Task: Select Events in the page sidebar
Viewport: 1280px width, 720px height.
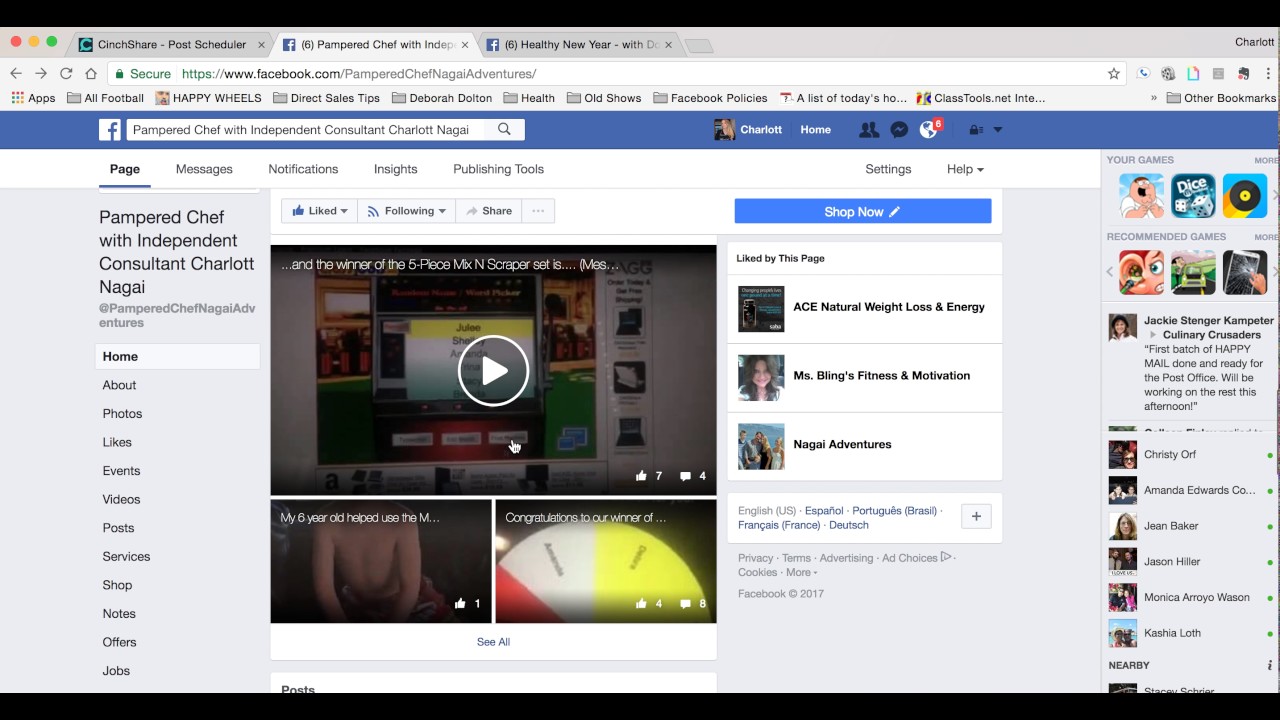Action: click(121, 471)
